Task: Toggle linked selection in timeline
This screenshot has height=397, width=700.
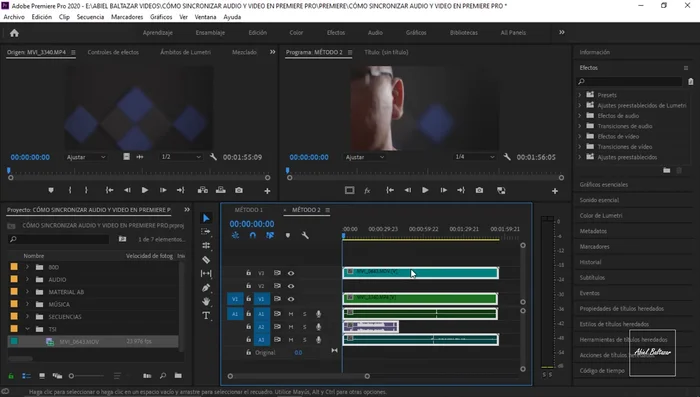Action: tap(270, 235)
